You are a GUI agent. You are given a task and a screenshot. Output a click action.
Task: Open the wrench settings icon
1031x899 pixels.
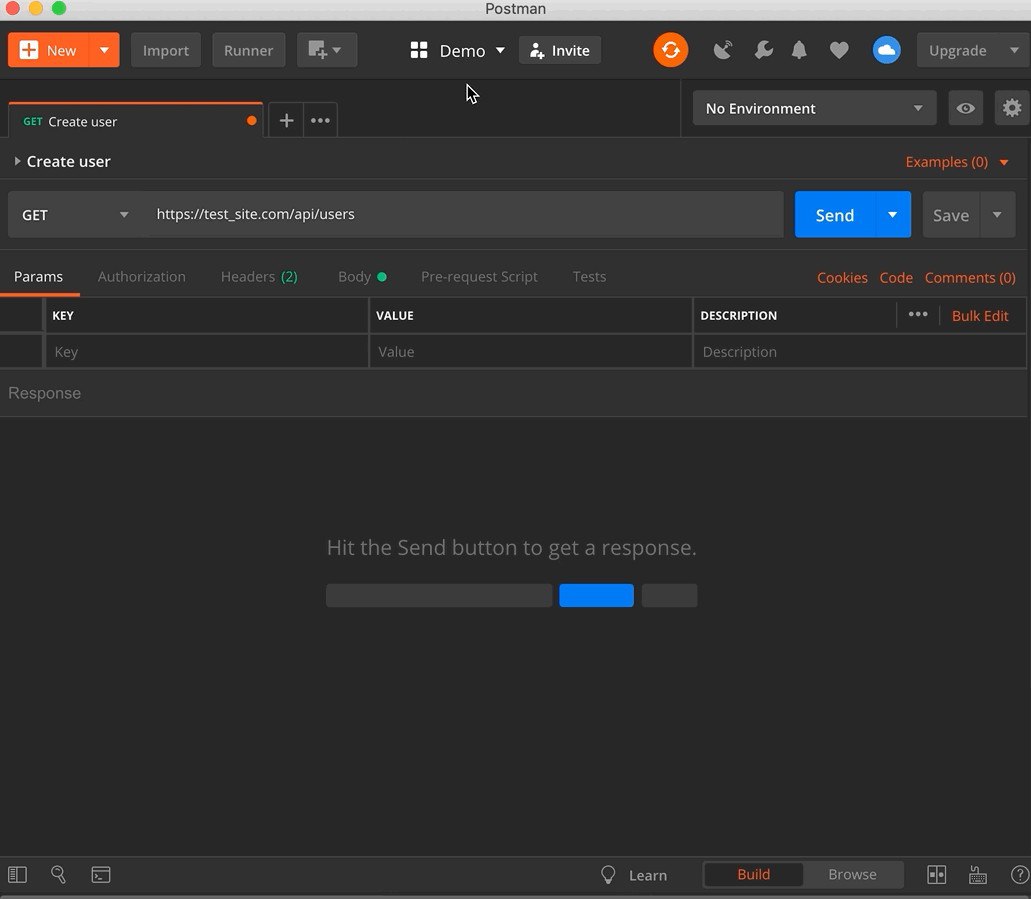pyautogui.click(x=763, y=50)
